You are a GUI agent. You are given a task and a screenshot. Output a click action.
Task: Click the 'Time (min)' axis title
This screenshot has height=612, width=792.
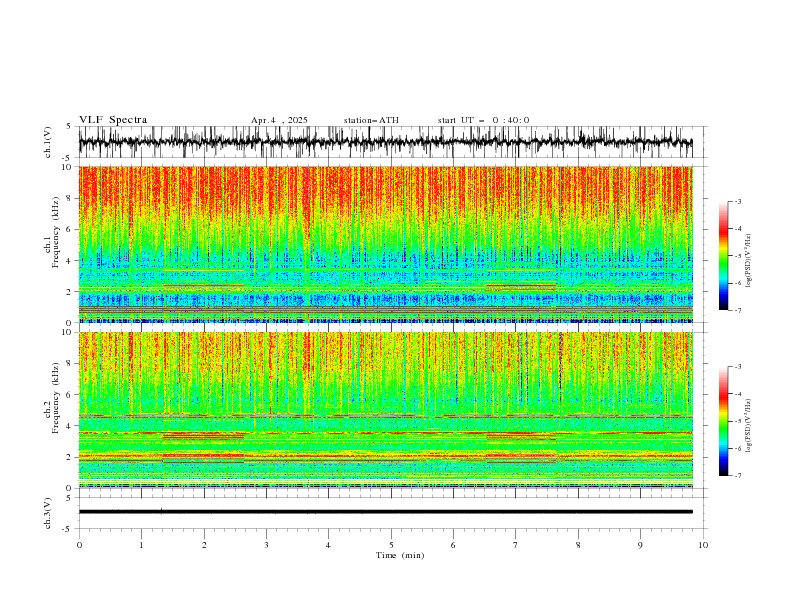point(400,555)
